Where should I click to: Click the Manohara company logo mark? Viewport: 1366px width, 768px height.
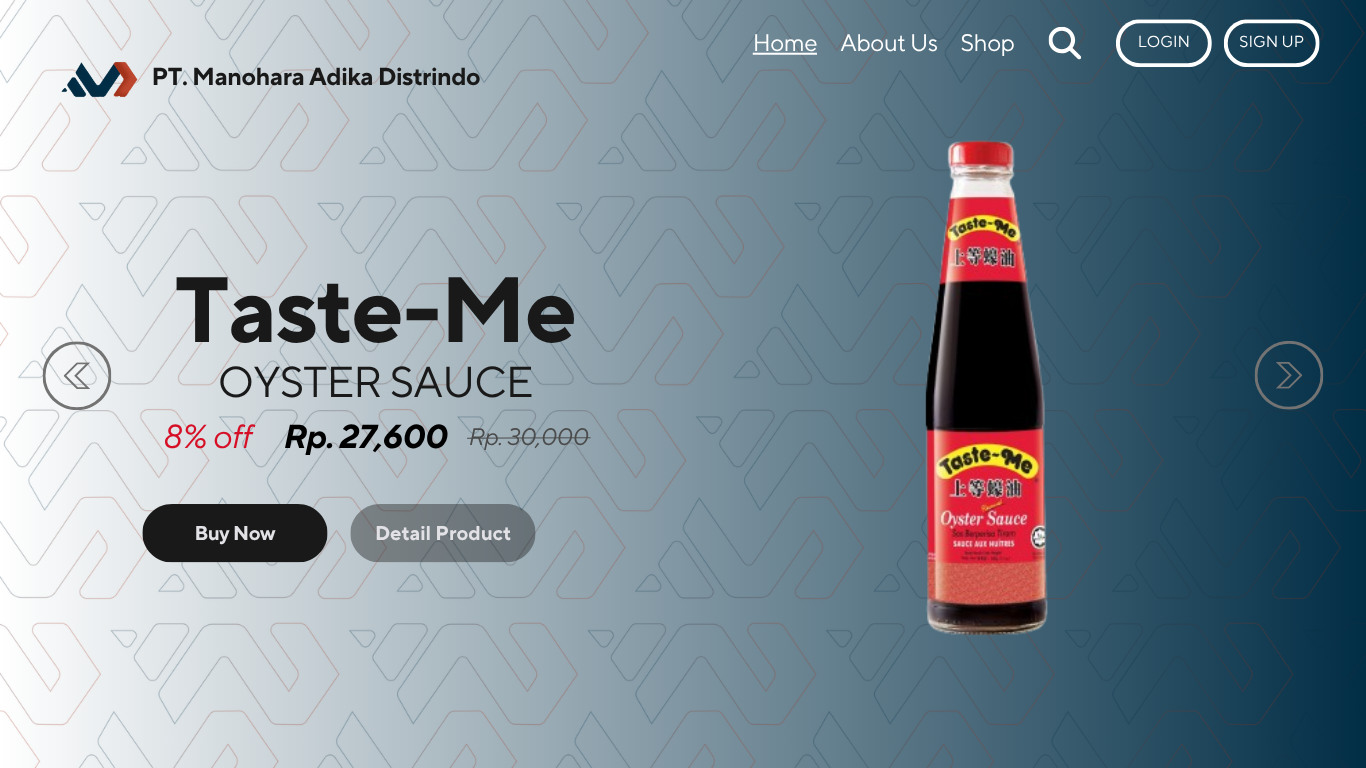(99, 78)
